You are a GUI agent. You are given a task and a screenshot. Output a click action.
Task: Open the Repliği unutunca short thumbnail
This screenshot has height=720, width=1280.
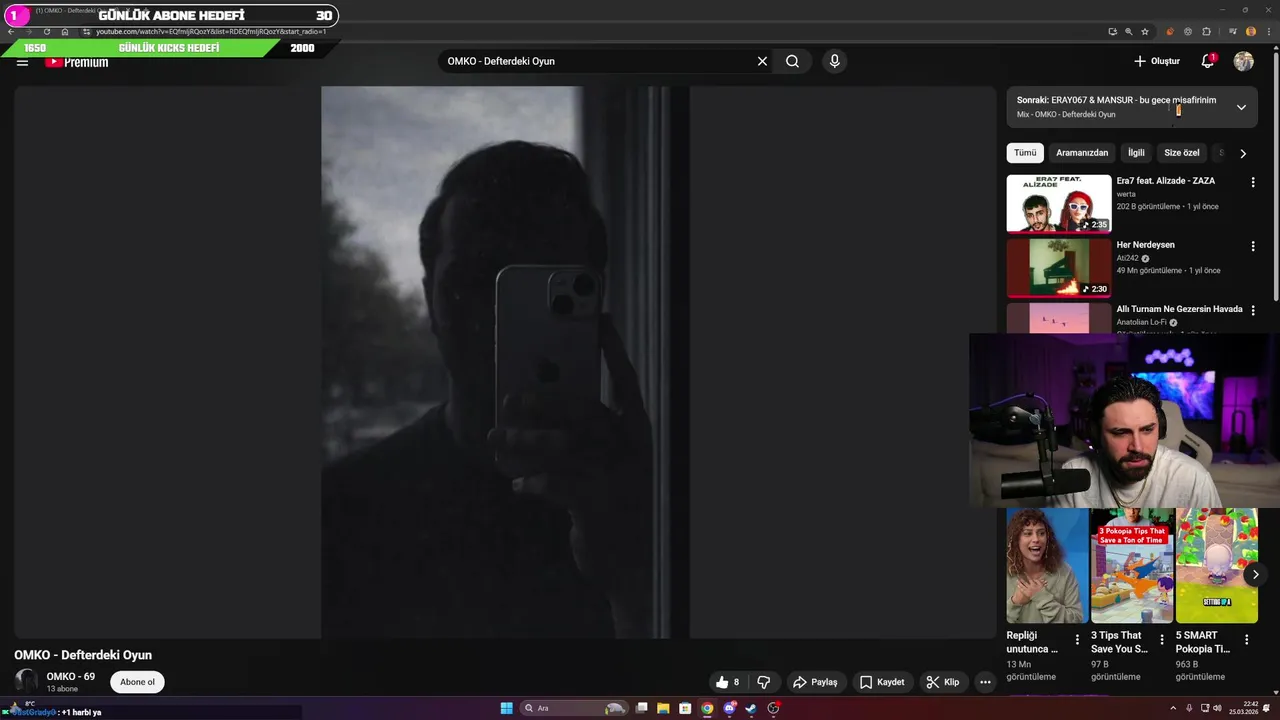click(1047, 565)
